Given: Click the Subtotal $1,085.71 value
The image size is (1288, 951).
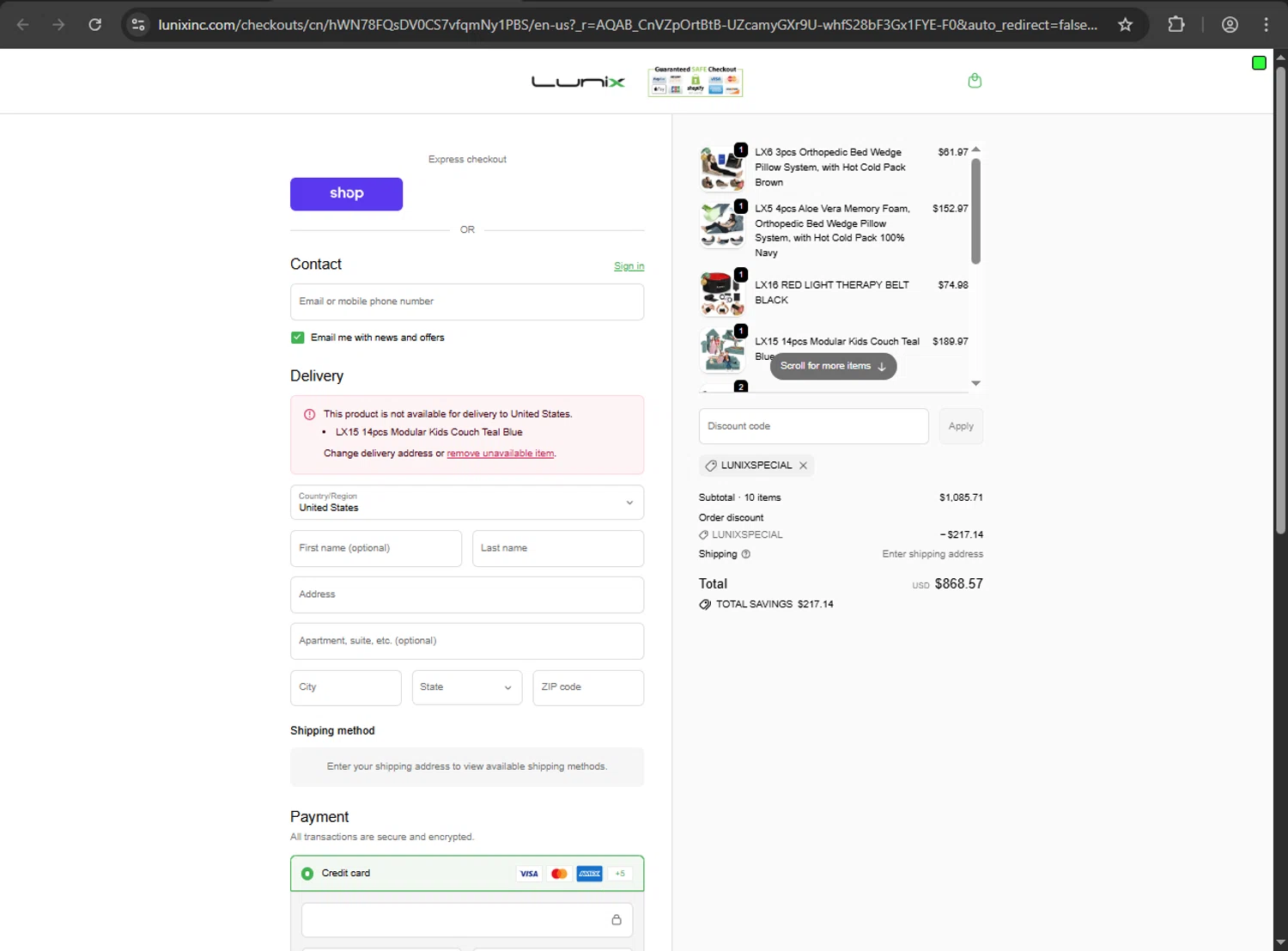Looking at the screenshot, I should pyautogui.click(x=961, y=497).
